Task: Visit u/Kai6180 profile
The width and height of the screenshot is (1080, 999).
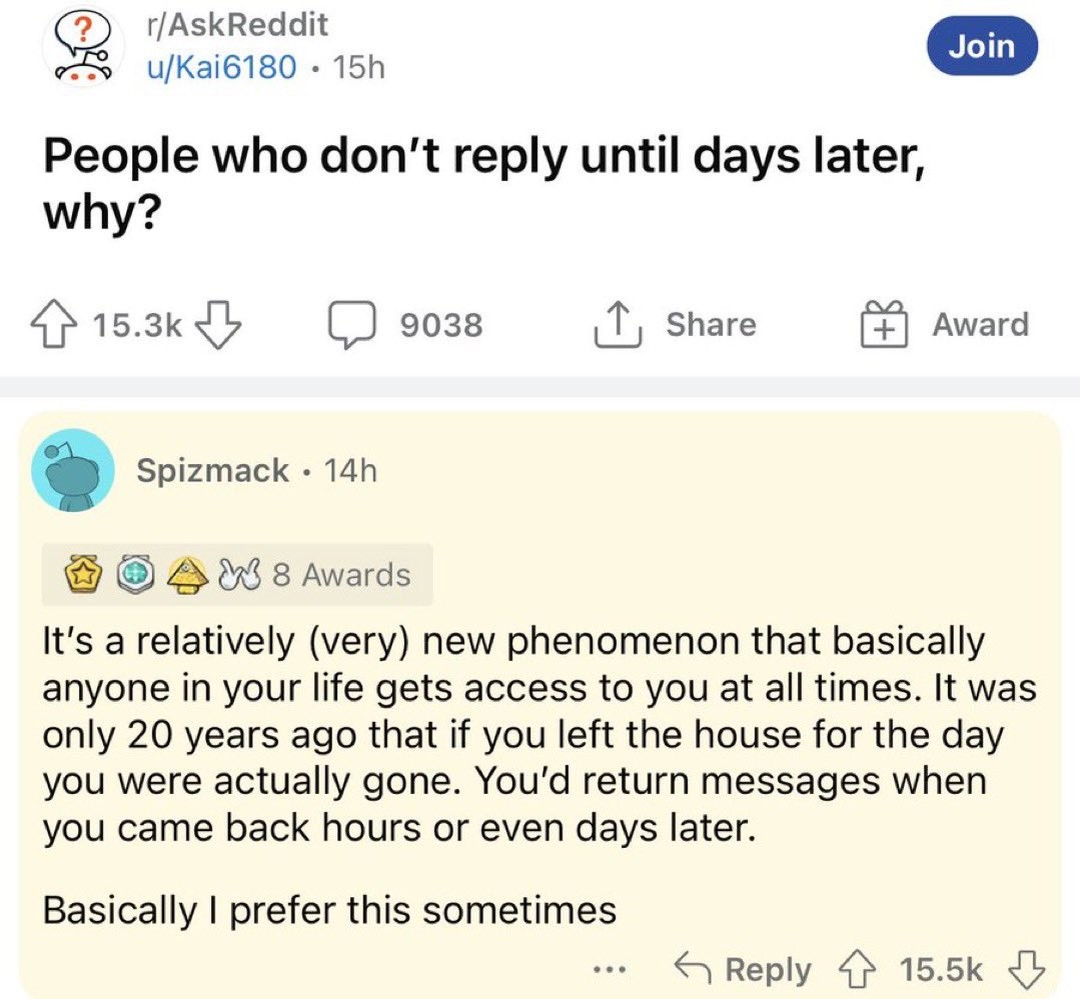Action: pos(222,67)
